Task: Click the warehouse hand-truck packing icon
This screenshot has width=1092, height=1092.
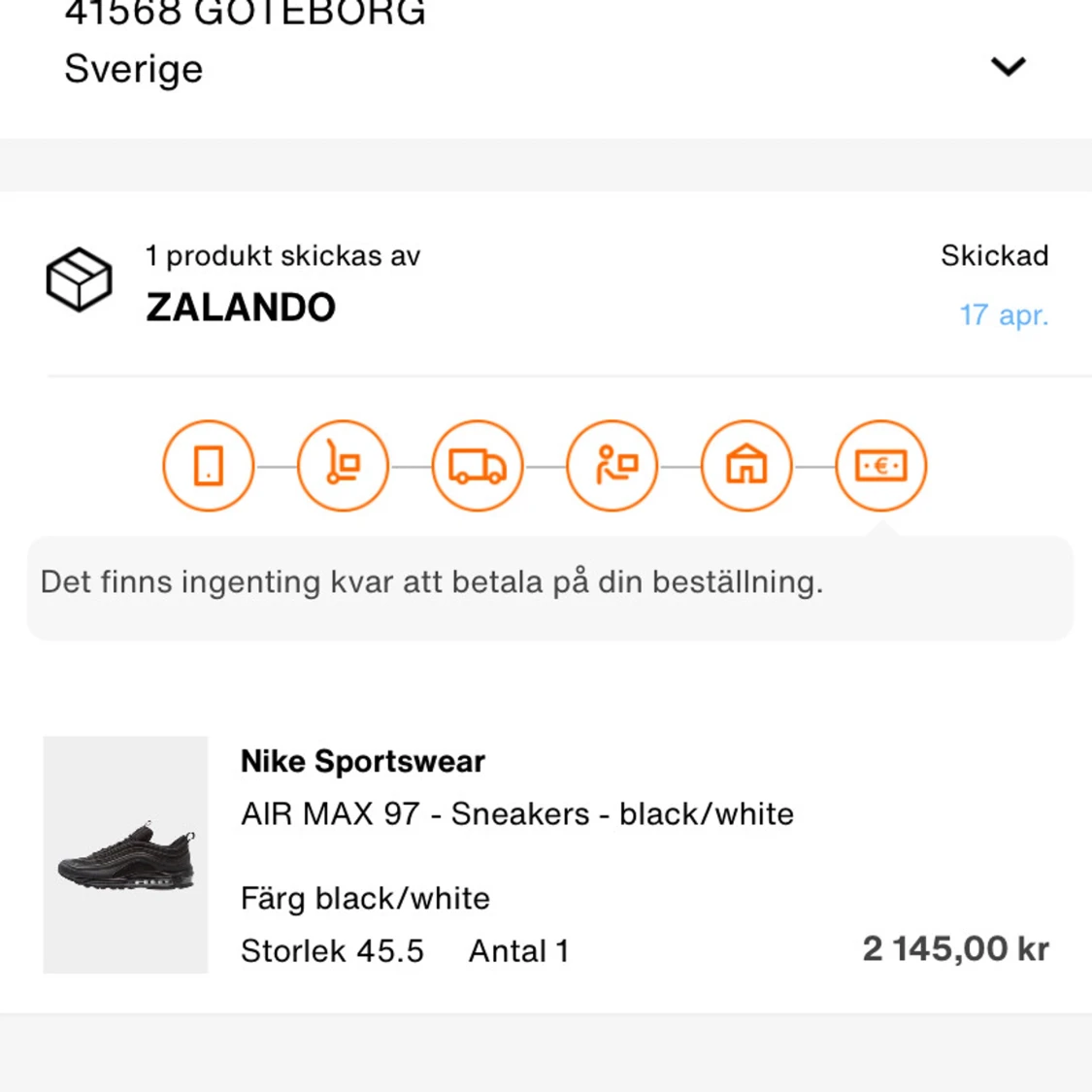Action: coord(343,466)
